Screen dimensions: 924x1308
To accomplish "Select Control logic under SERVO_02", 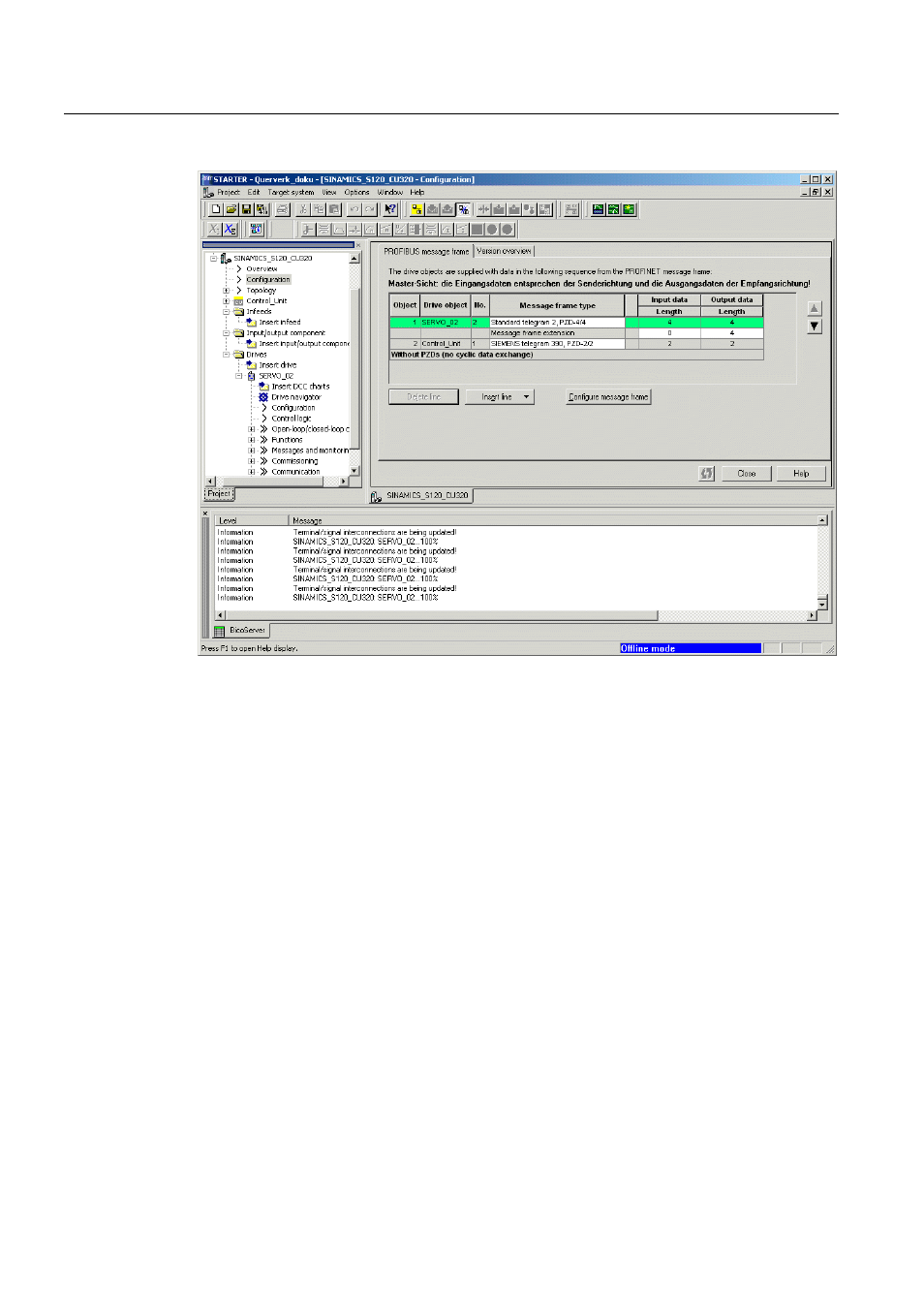I will [x=292, y=419].
